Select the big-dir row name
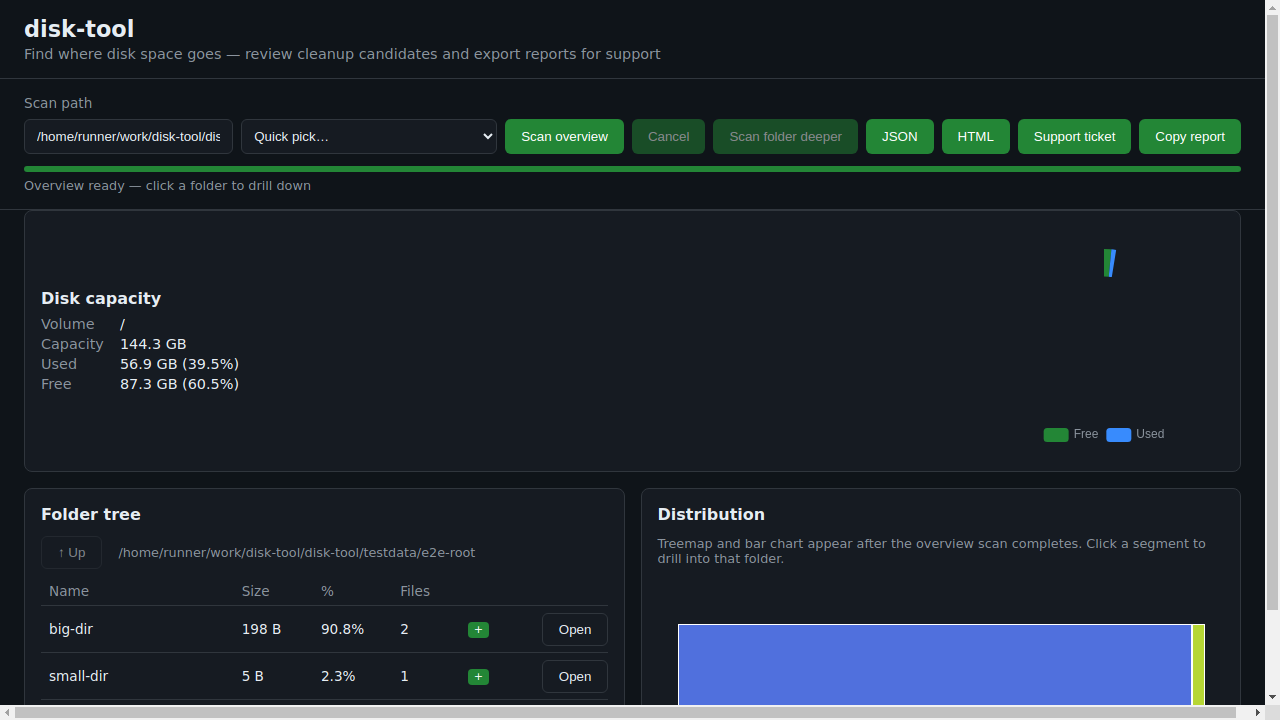The width and height of the screenshot is (1280, 720). (x=71, y=630)
